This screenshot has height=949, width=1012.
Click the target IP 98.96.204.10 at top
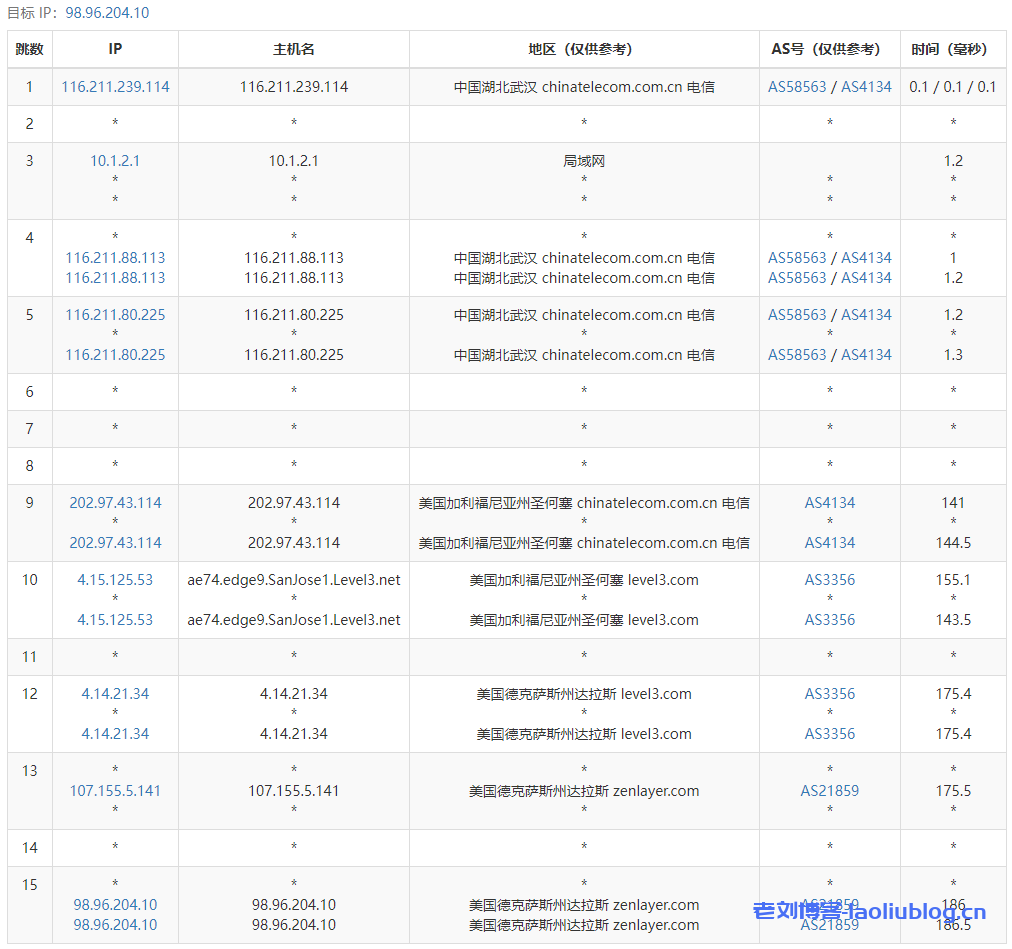click(107, 13)
